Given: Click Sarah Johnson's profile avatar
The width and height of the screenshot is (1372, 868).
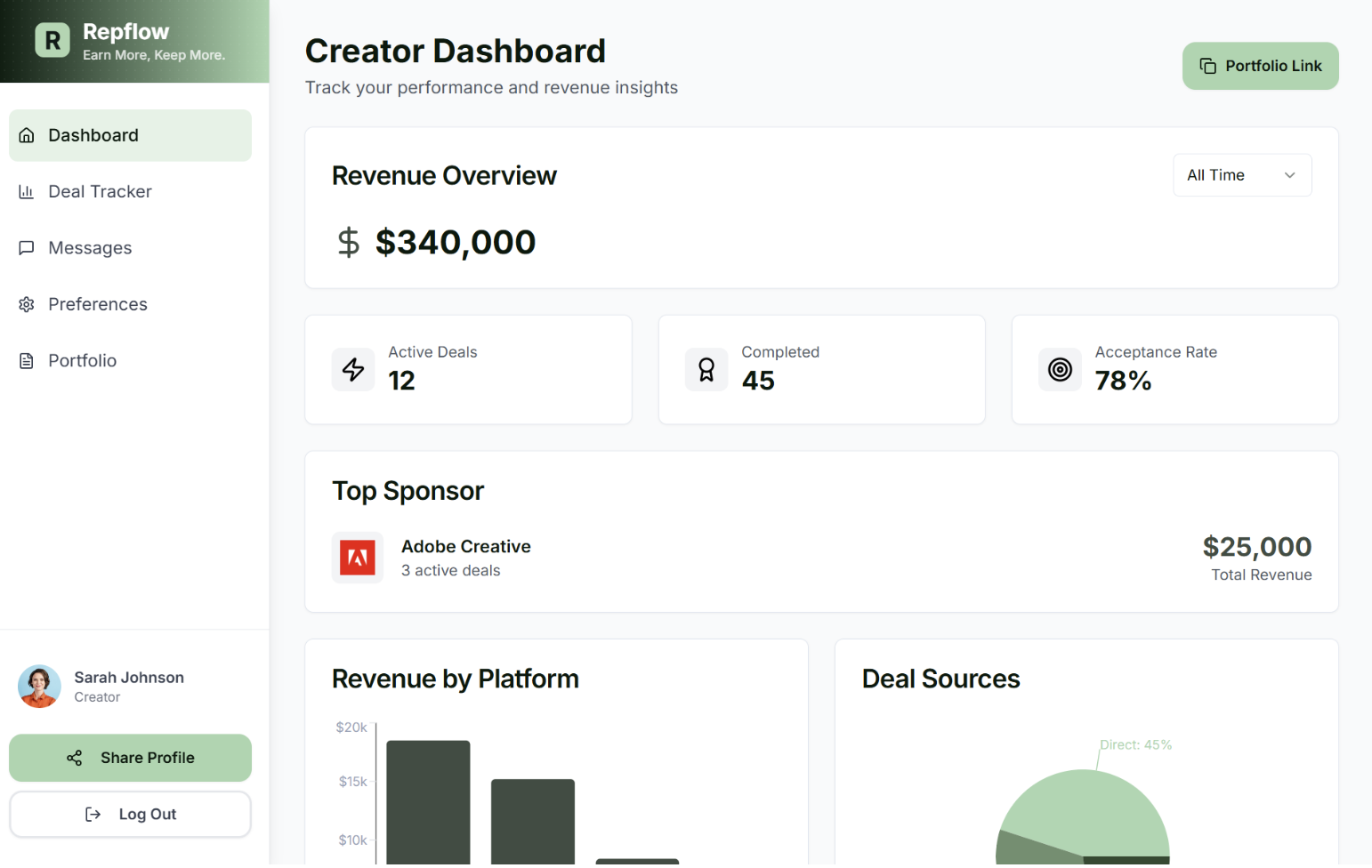Looking at the screenshot, I should 39,687.
